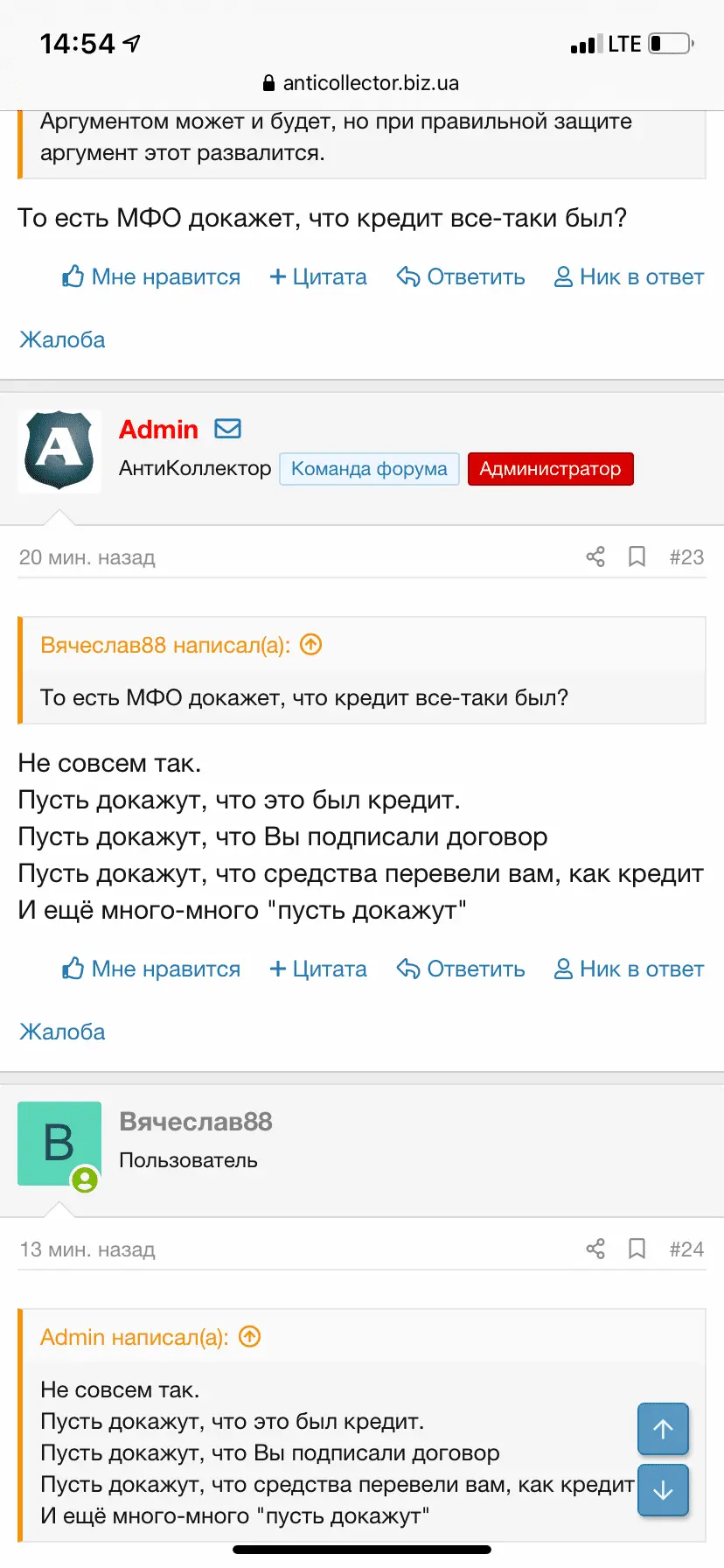Click the Команда форума badge
Image resolution: width=724 pixels, height=1568 pixels.
coord(368,469)
